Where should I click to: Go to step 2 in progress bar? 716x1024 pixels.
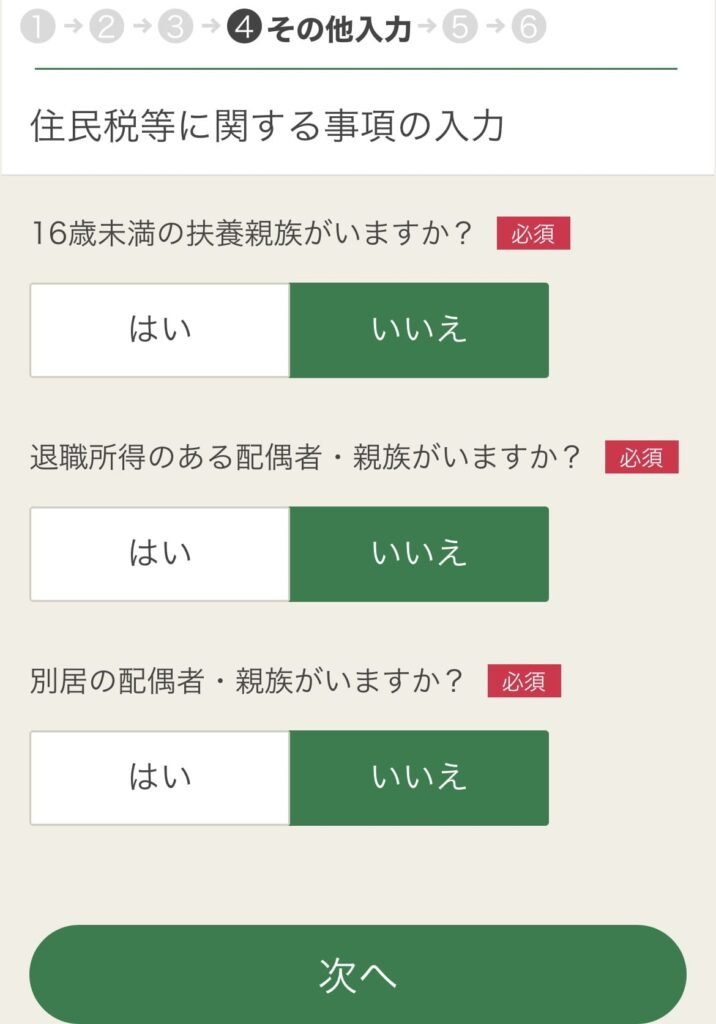click(x=105, y=28)
